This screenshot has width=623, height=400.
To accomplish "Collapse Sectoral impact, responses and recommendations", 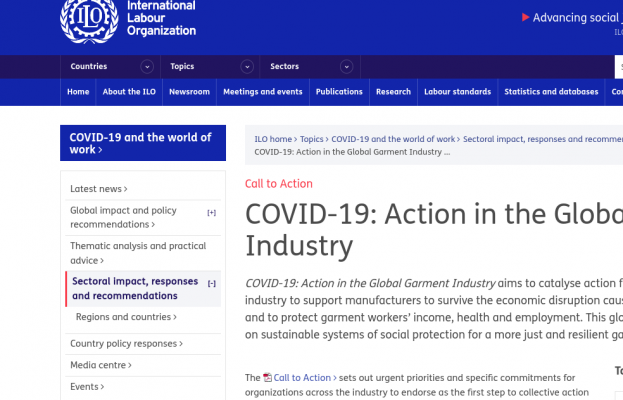I will [x=211, y=283].
